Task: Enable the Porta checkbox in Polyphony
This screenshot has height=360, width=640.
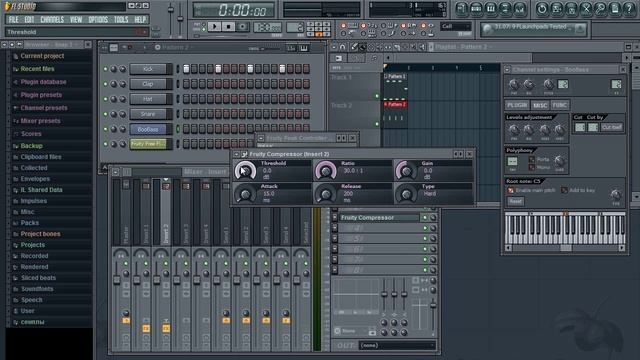Action: 532,160
